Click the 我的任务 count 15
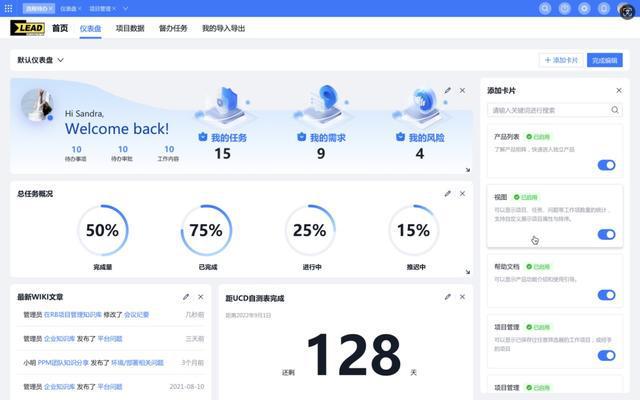 tap(222, 153)
